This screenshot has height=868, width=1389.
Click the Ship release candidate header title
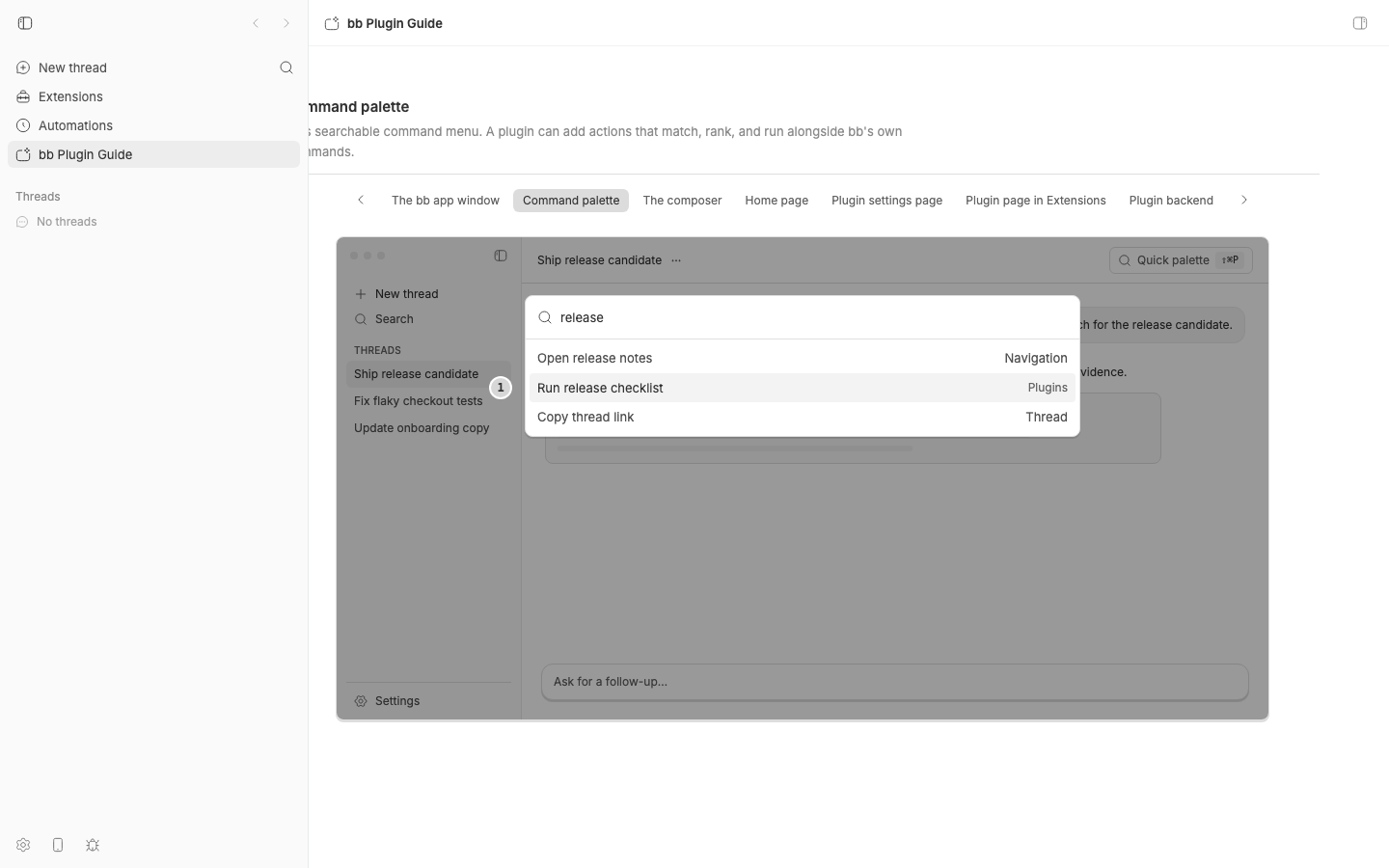coord(599,260)
